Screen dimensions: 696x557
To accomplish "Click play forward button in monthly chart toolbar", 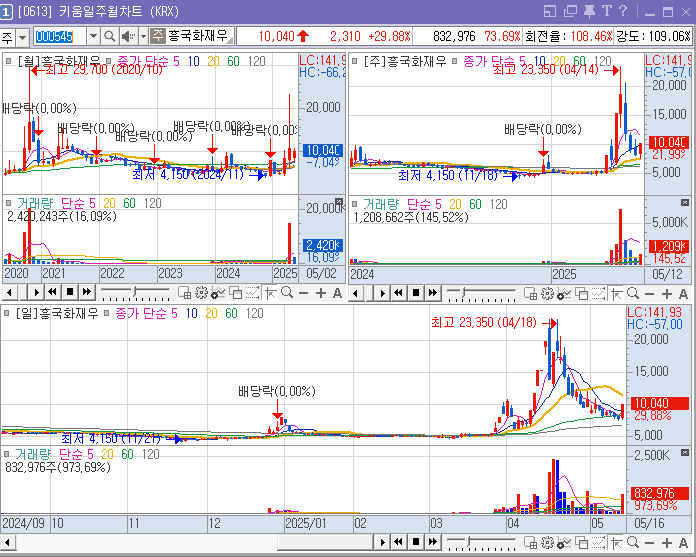I will (36, 292).
